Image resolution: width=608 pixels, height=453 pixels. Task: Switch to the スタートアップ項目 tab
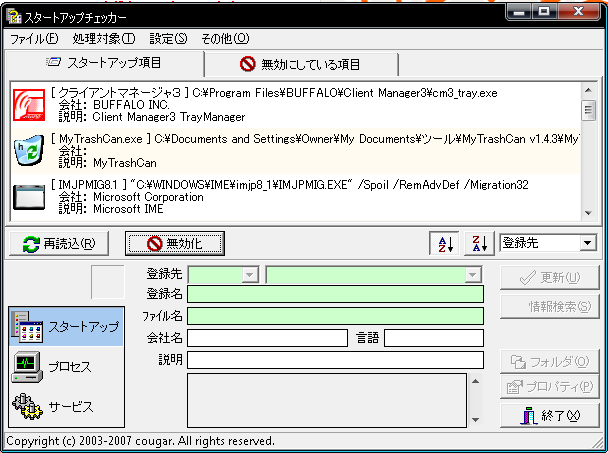point(105,63)
